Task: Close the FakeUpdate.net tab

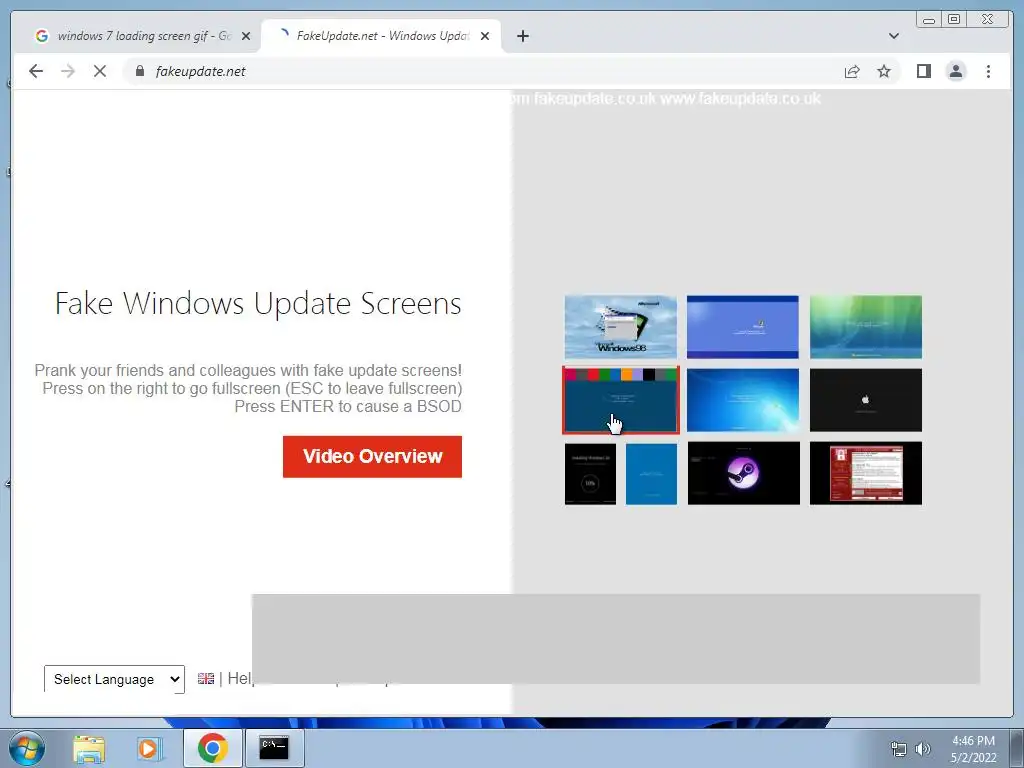Action: (485, 36)
